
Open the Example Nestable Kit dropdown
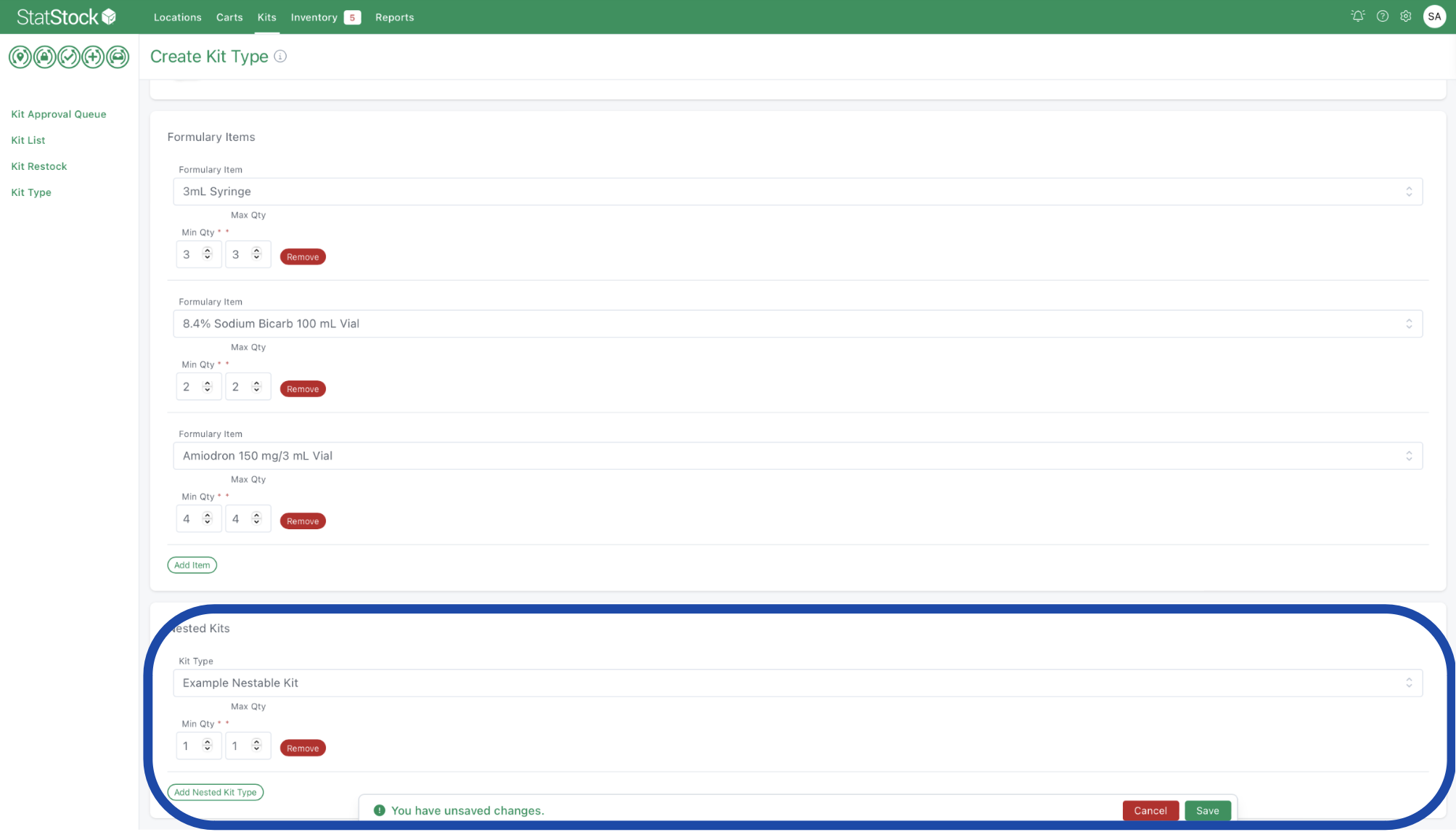pos(798,683)
